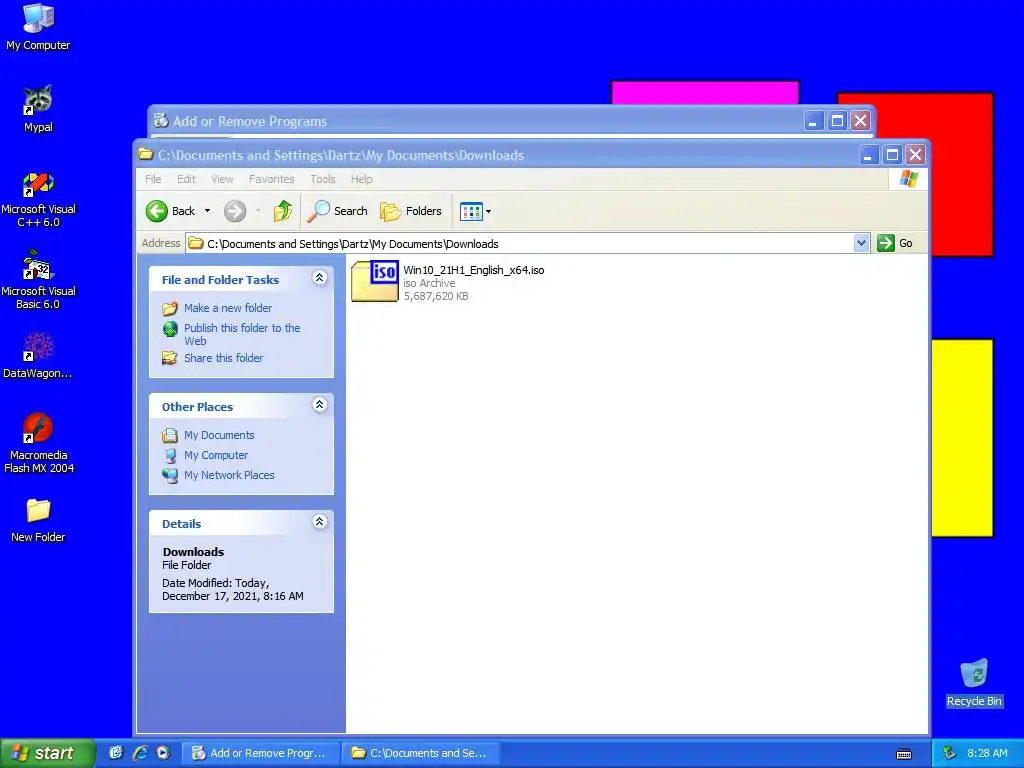The height and width of the screenshot is (768, 1024).
Task: Open Search in Explorer toolbar
Action: pyautogui.click(x=338, y=211)
